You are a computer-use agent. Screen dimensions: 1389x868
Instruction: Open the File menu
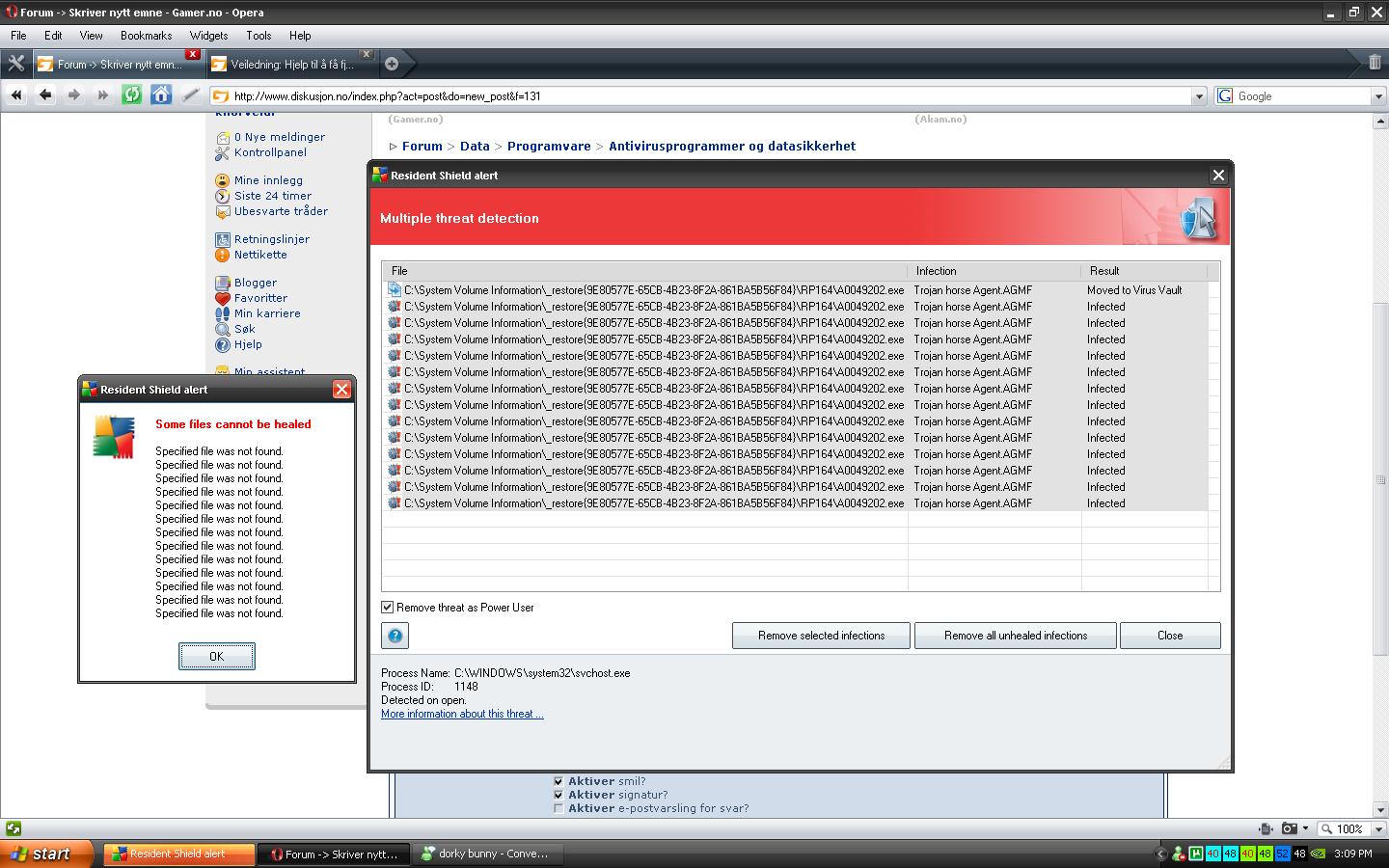[18, 36]
